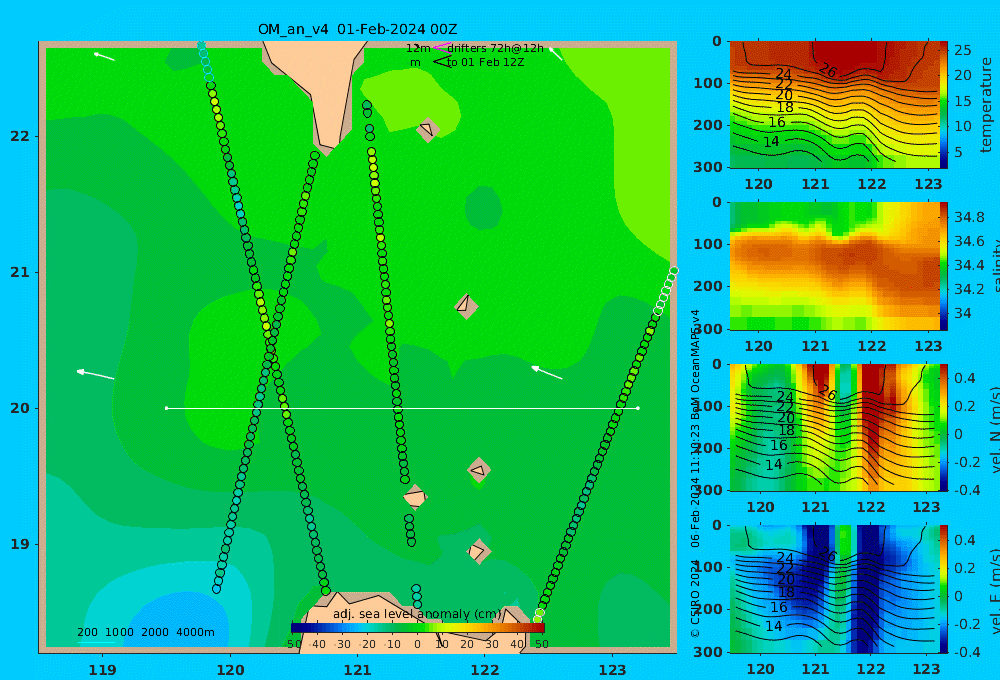Screen dimensions: 1000x680
Task: Click the vertical 'BoM OceanMAPS v4' credit text
Action: (x=695, y=364)
